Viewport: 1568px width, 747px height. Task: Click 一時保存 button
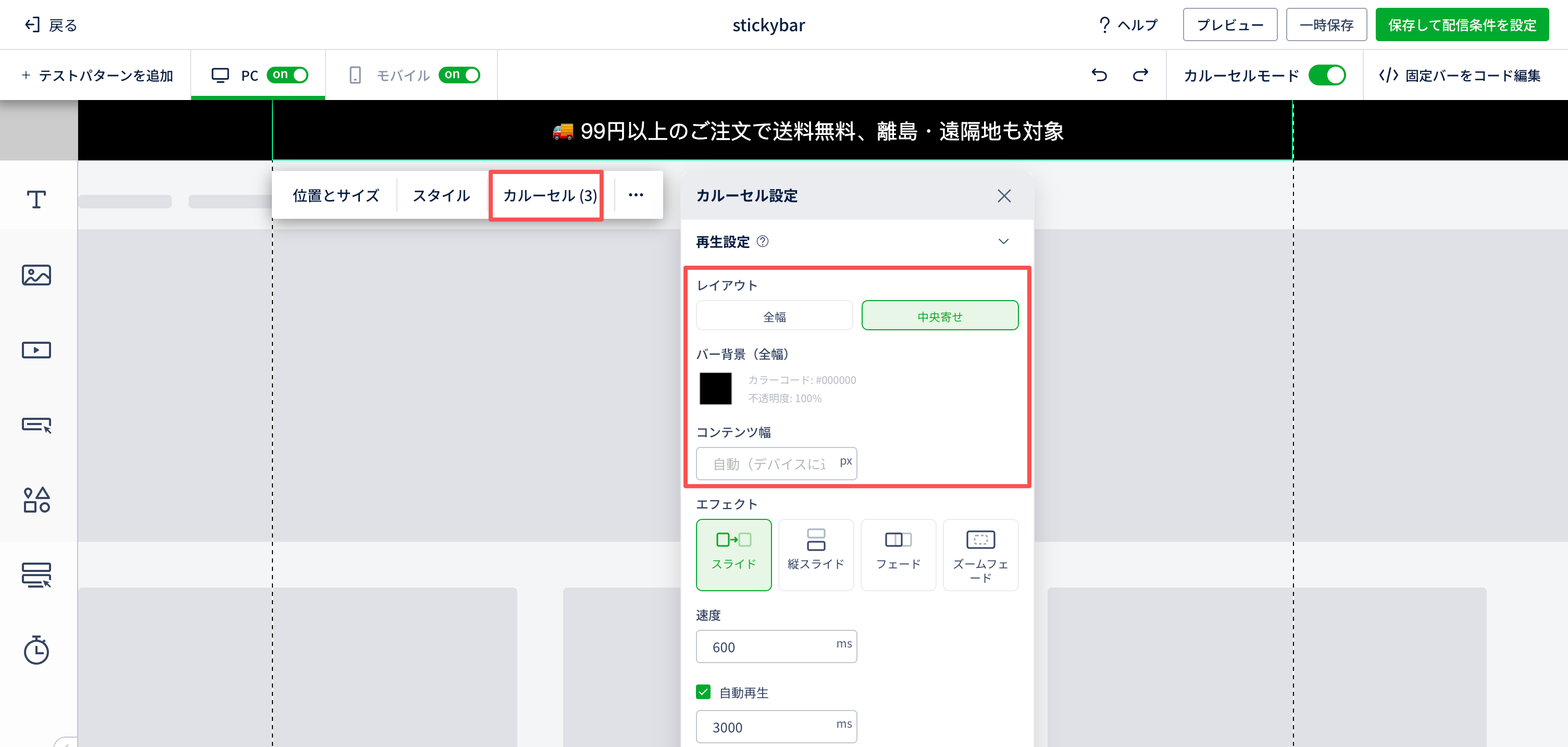click(x=1326, y=25)
